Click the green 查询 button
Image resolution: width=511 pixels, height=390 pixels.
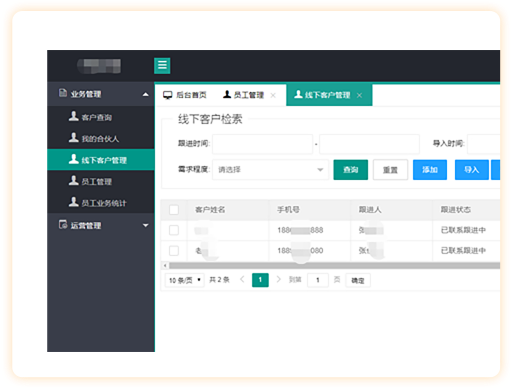(x=351, y=170)
